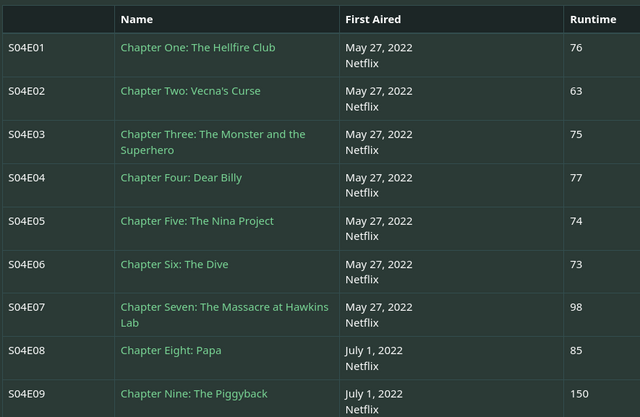Open Chapter Five: The Nina Project link

197,221
